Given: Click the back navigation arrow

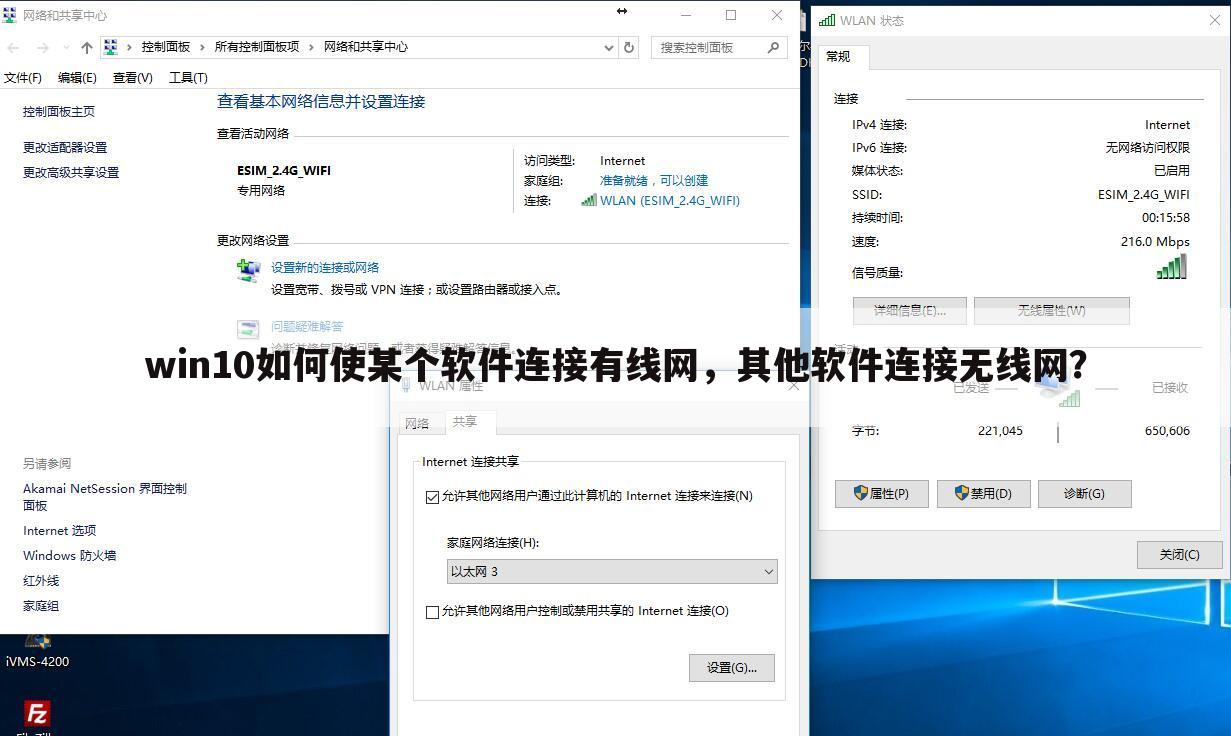Looking at the screenshot, I should (13, 47).
